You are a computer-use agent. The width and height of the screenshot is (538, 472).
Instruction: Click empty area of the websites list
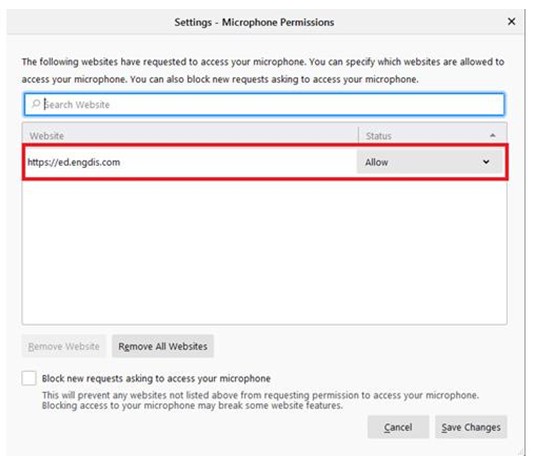pos(264,252)
